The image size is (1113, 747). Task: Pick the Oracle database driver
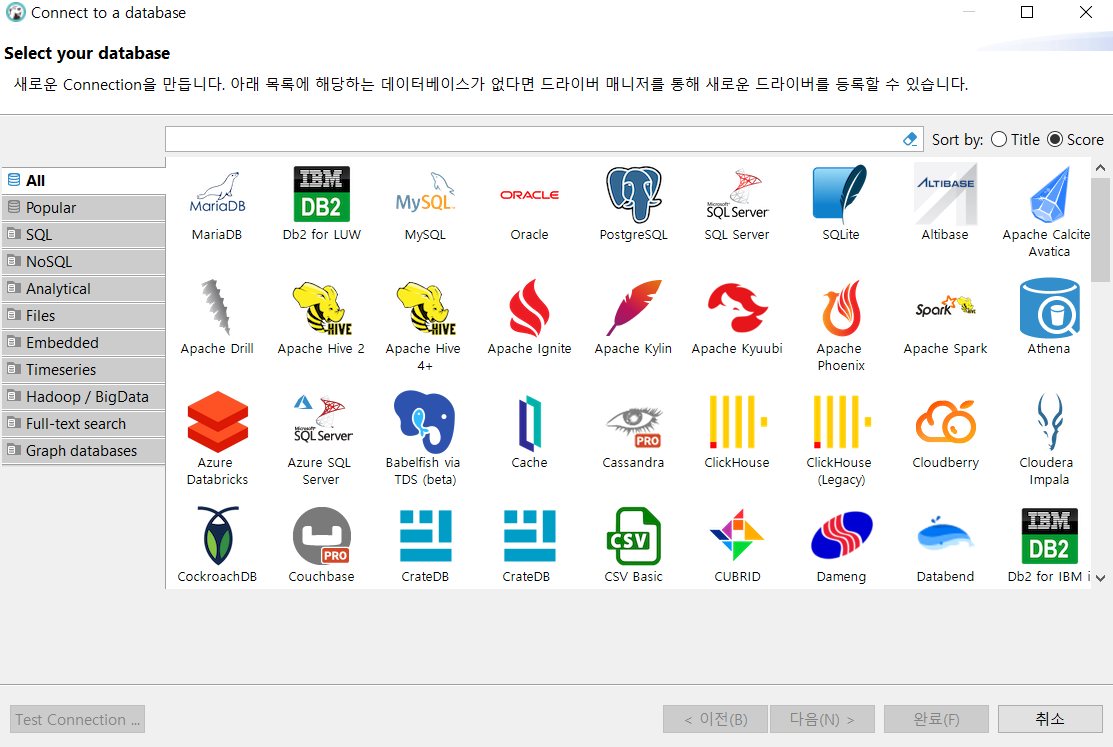pos(530,195)
